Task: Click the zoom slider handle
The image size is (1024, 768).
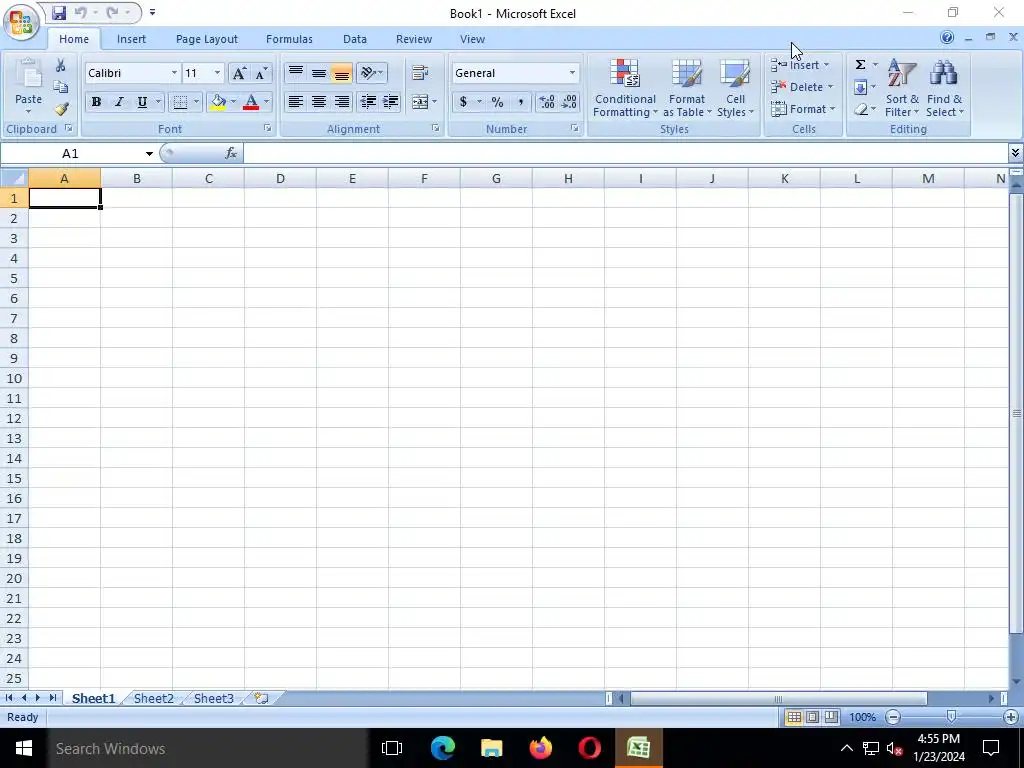Action: pyautogui.click(x=952, y=717)
